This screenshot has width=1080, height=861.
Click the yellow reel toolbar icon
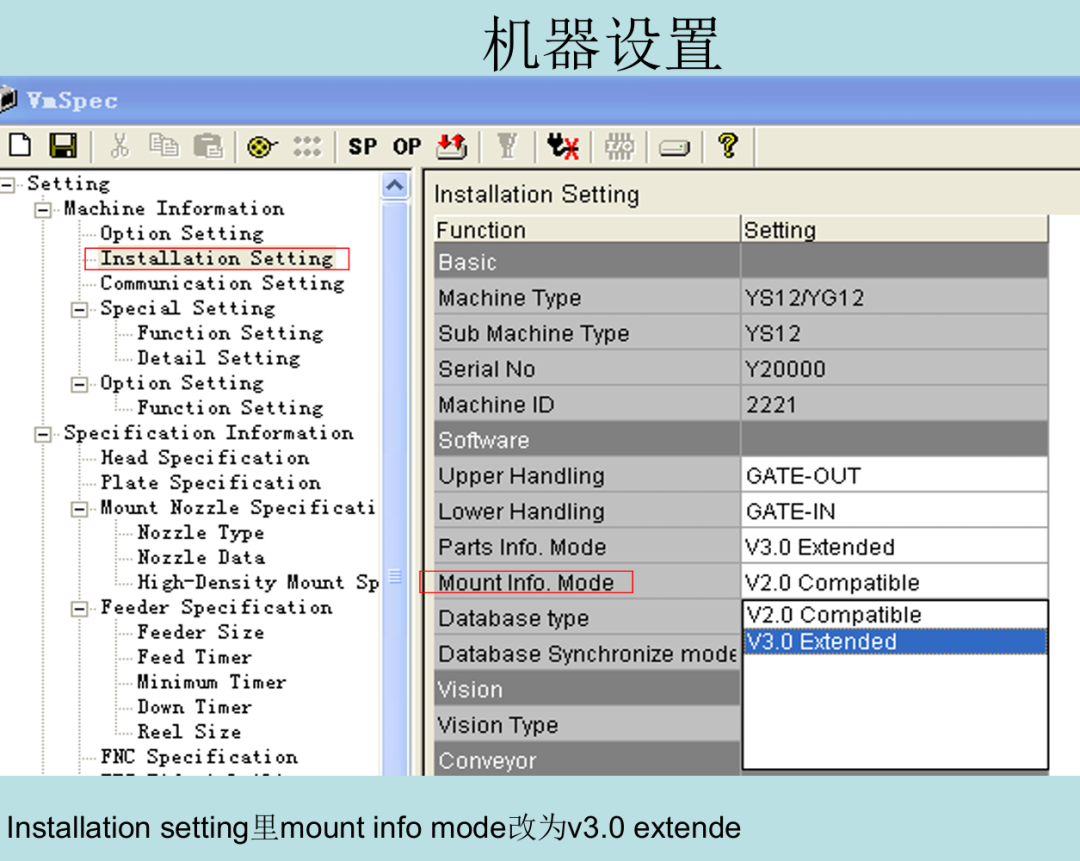pyautogui.click(x=261, y=147)
